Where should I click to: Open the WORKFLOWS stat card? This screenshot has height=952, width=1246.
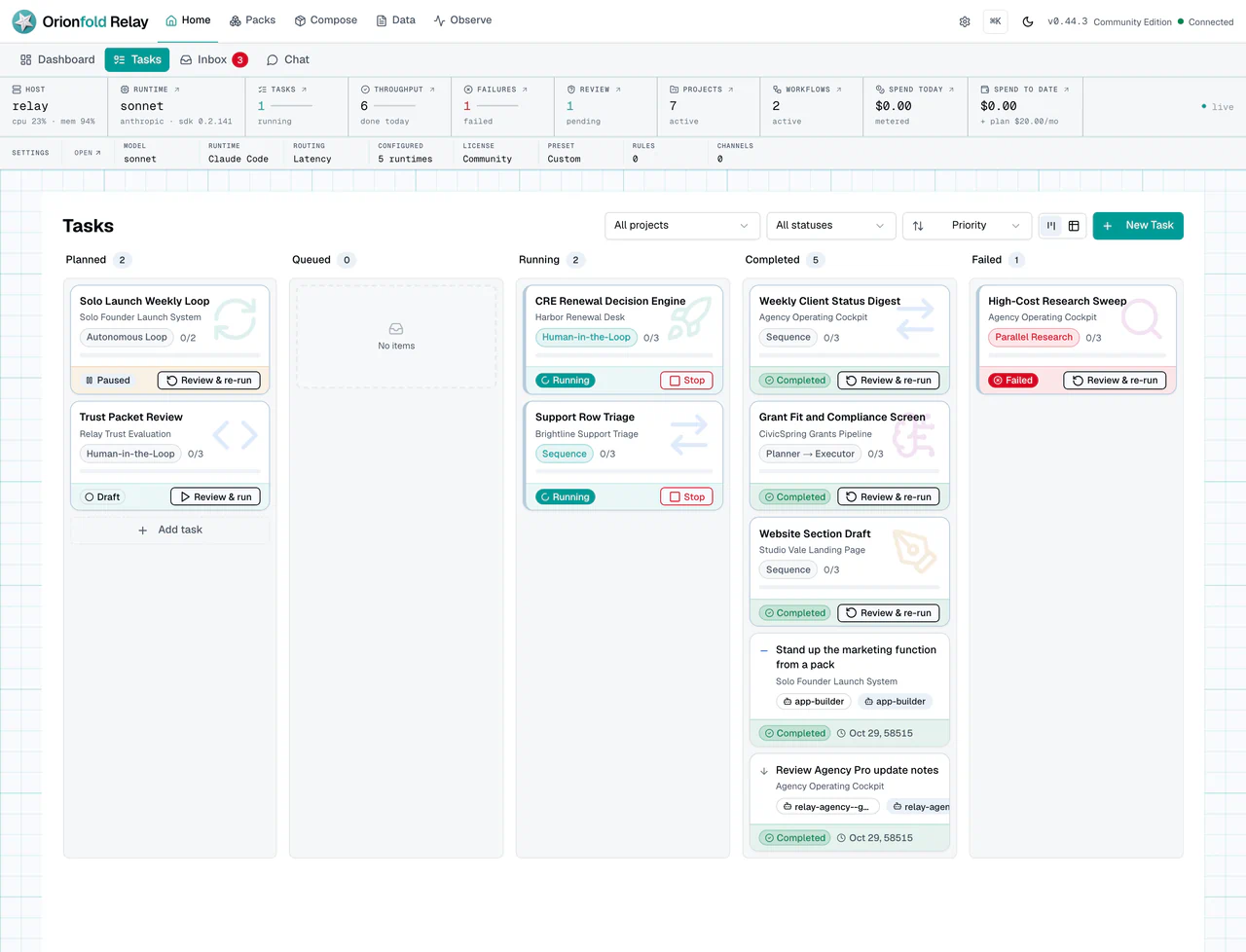(811, 106)
